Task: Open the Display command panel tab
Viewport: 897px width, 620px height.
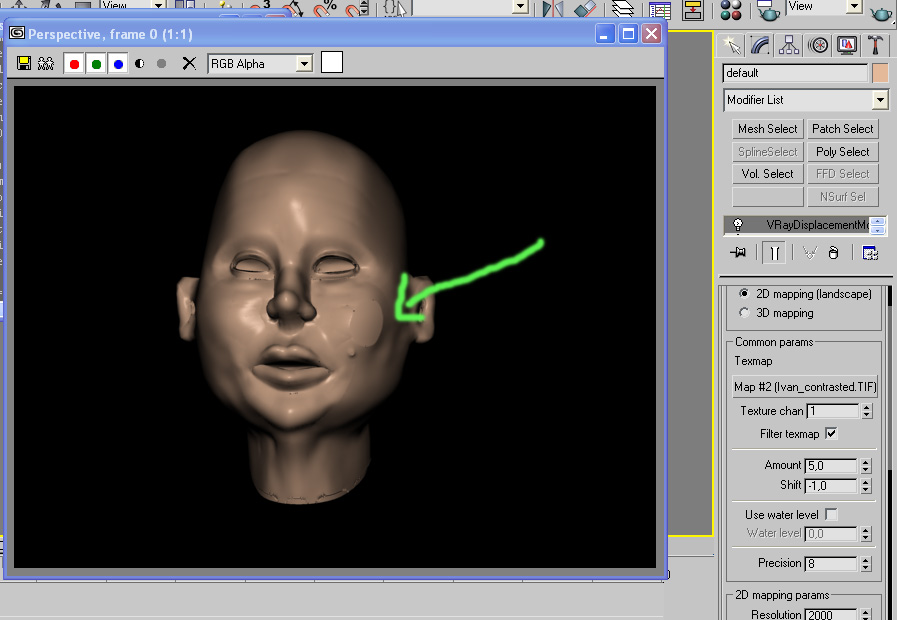Action: point(847,45)
